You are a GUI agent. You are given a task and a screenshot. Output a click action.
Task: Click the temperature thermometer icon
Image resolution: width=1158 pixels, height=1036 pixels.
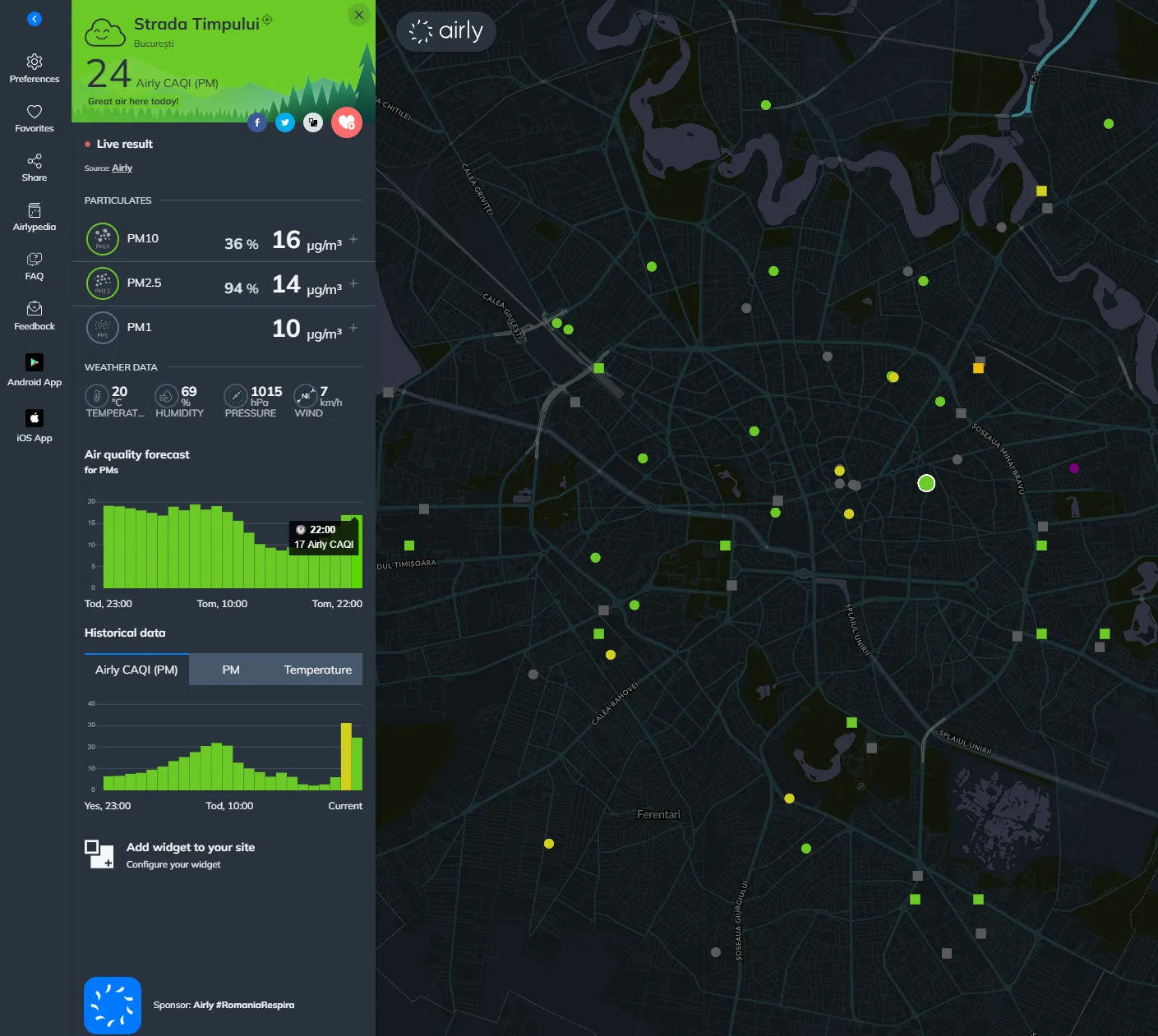point(97,396)
